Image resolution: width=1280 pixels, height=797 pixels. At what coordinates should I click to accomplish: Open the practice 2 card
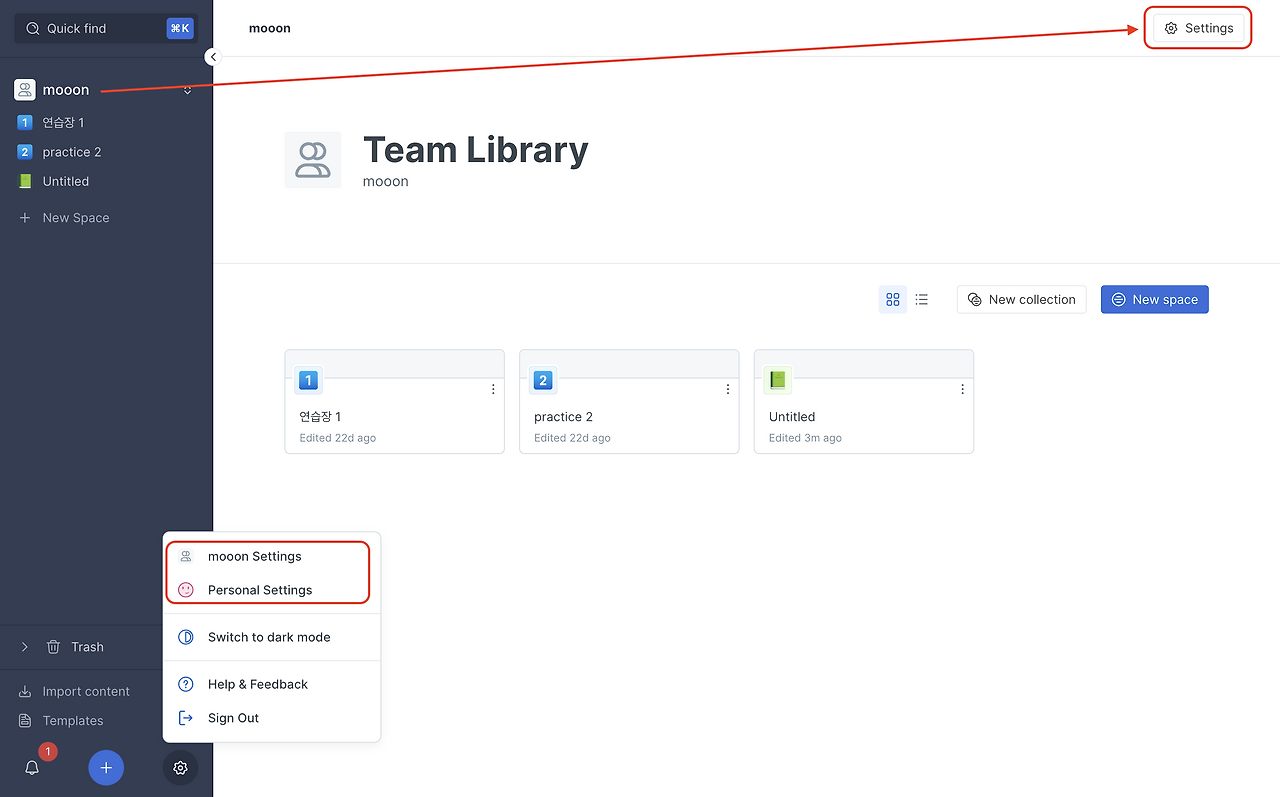[x=629, y=402]
